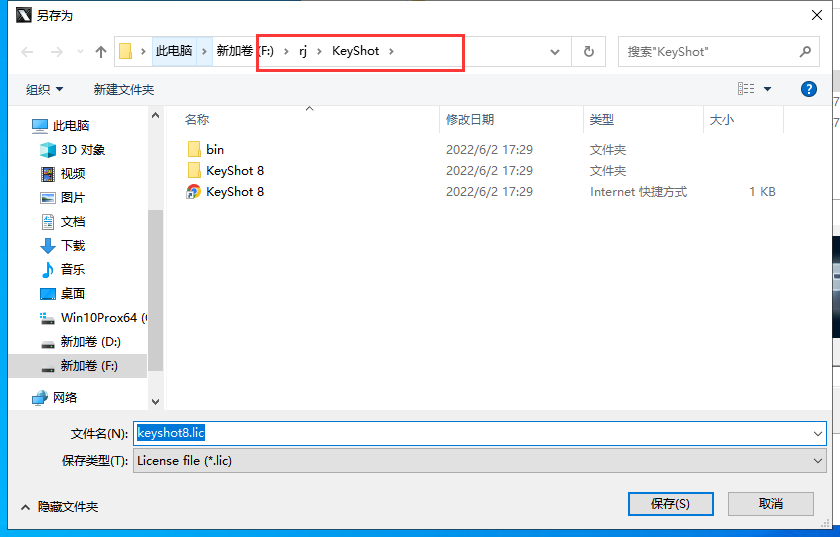Sort by the 修改日期 column header
The image size is (840, 537).
[x=470, y=120]
